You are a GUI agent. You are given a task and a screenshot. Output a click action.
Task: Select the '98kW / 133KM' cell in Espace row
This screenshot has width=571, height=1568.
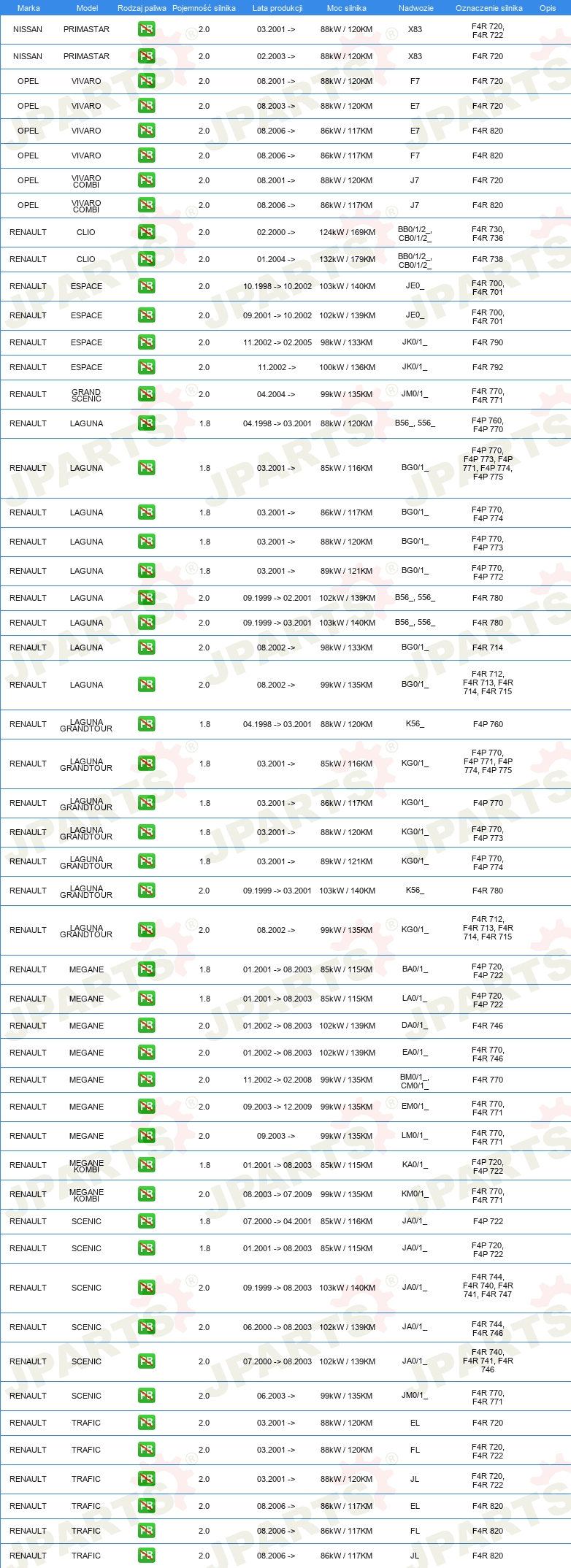347,342
